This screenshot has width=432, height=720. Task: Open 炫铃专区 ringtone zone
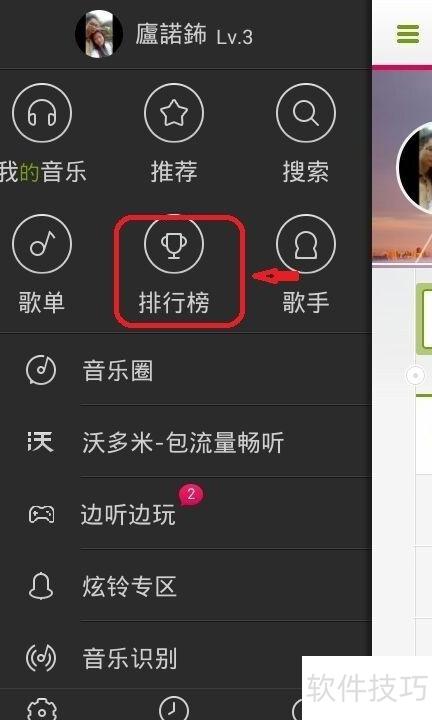point(186,586)
